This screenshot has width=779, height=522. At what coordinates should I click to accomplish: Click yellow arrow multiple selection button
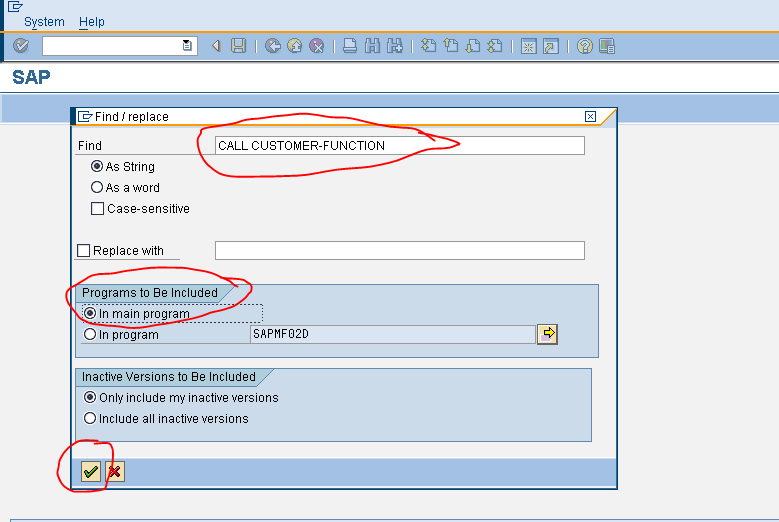coord(547,334)
